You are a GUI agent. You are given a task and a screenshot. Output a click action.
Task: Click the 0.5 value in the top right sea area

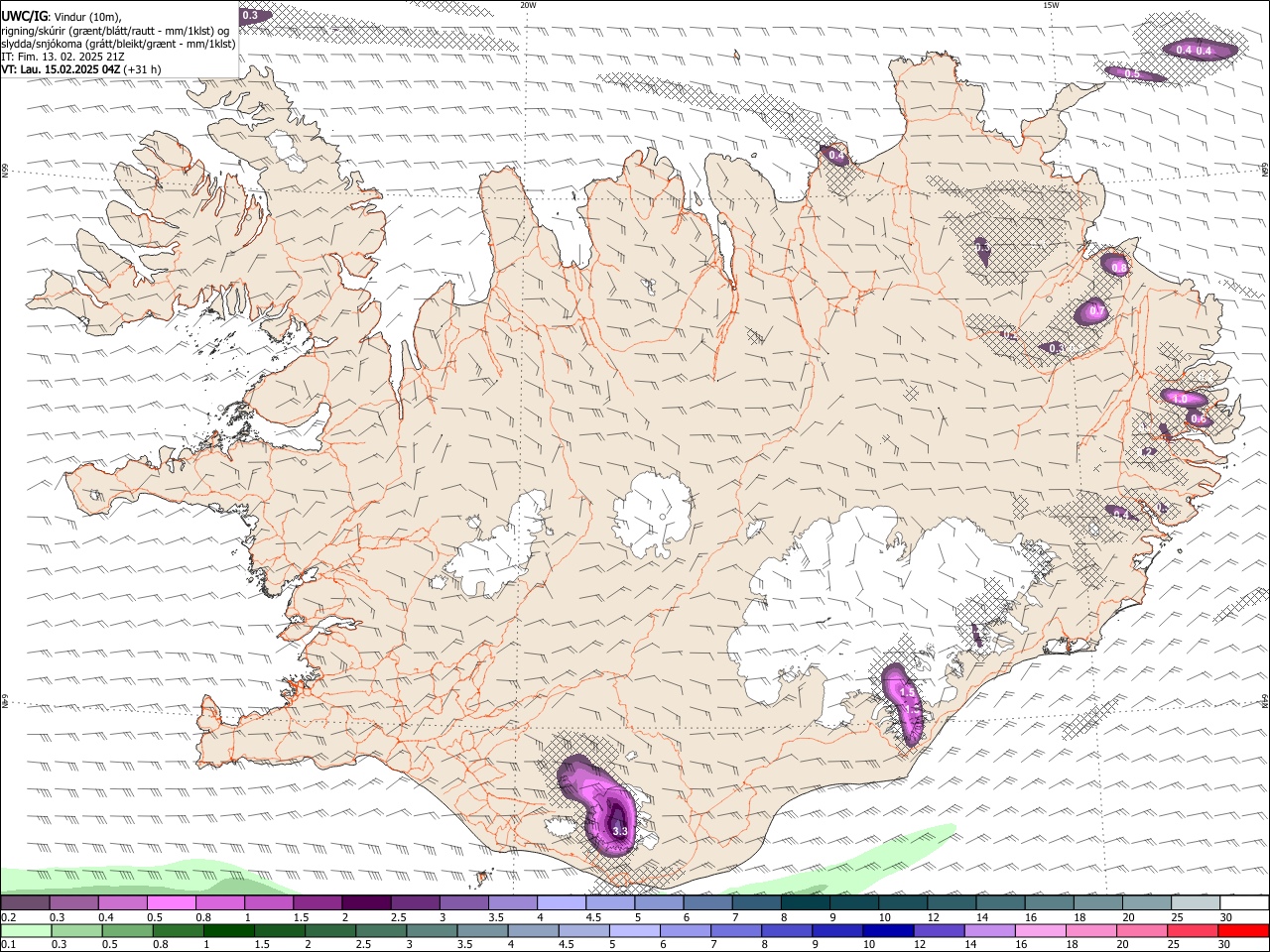1132,74
